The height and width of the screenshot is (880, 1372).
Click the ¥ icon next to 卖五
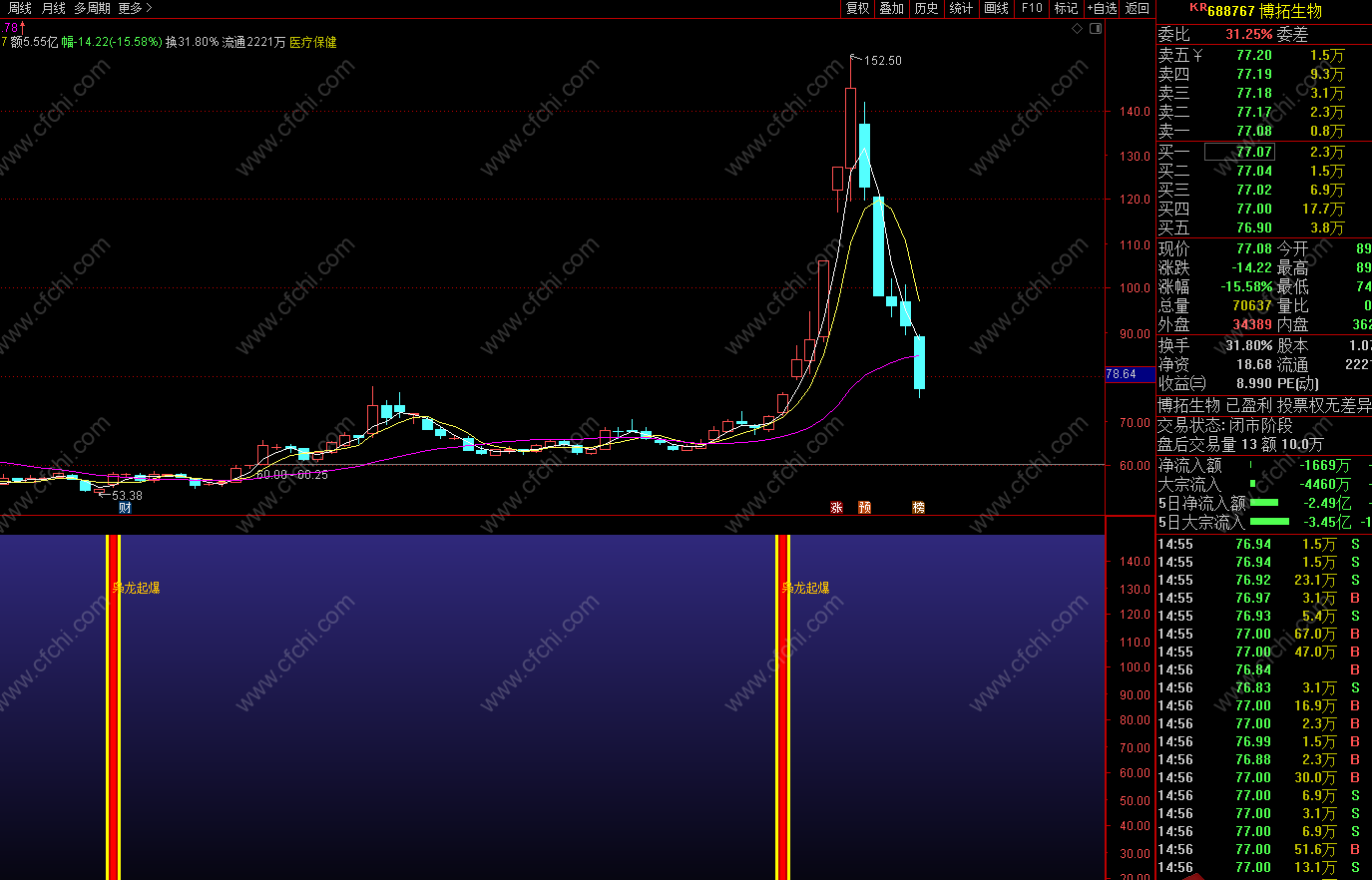1197,56
